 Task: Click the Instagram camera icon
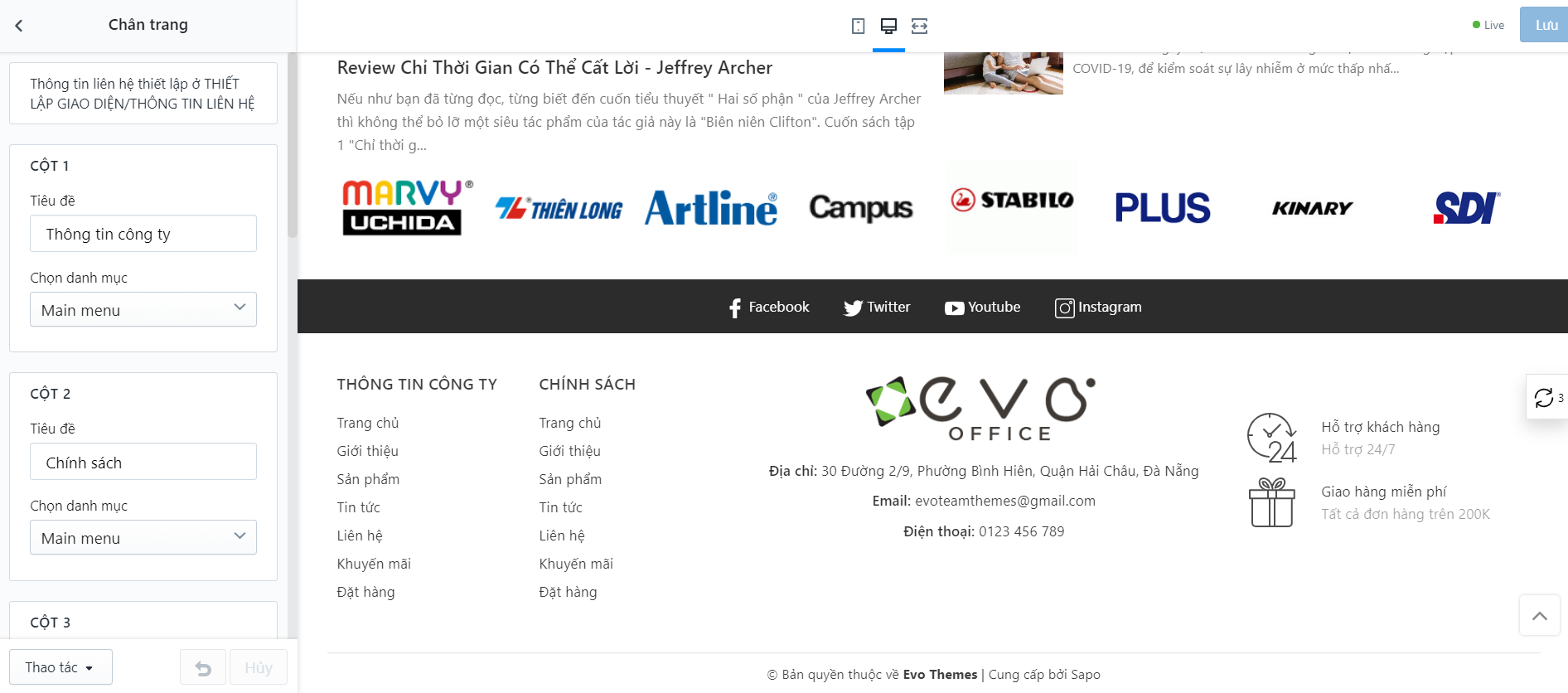[x=1064, y=308]
